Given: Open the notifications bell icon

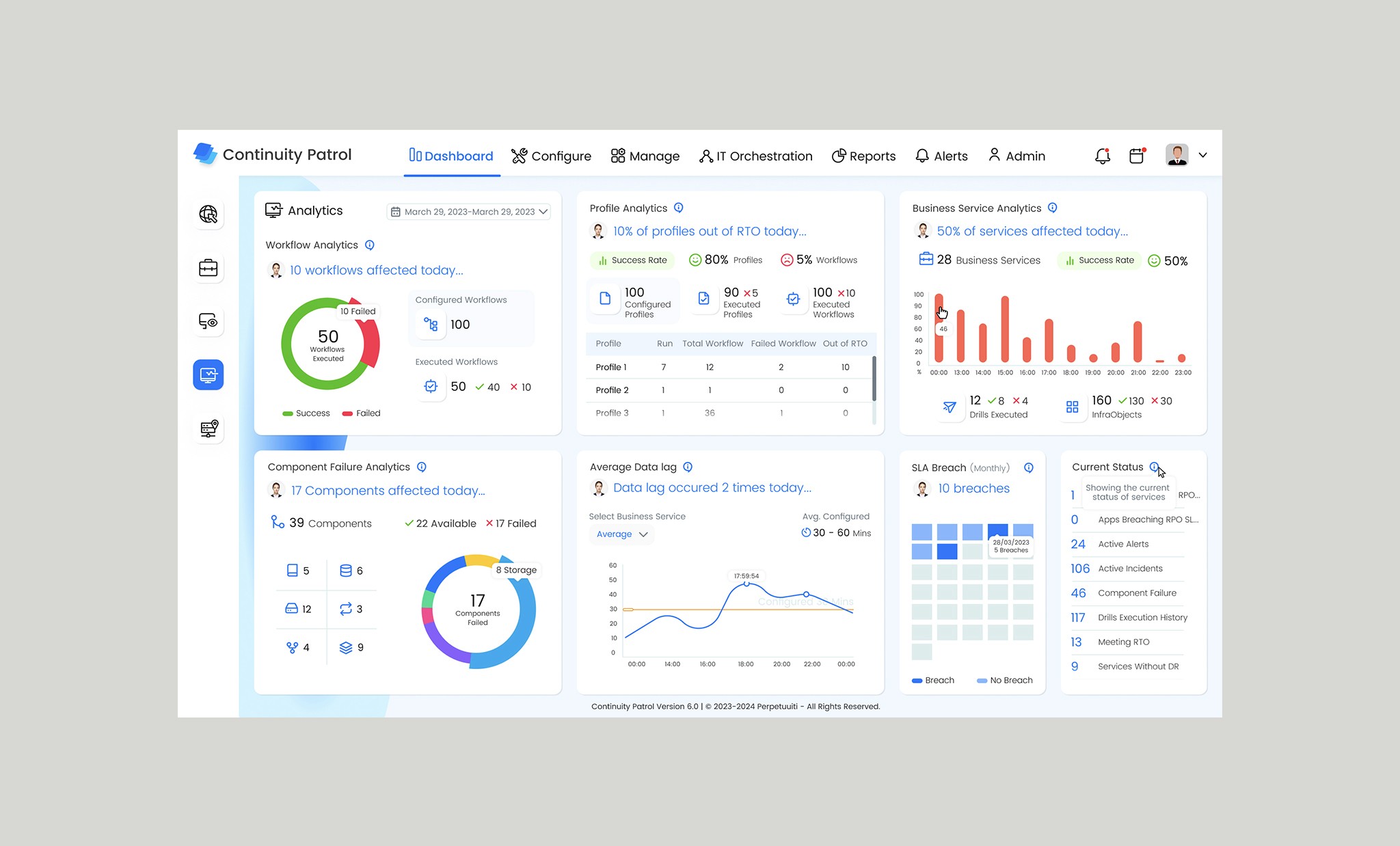Looking at the screenshot, I should pyautogui.click(x=1103, y=156).
